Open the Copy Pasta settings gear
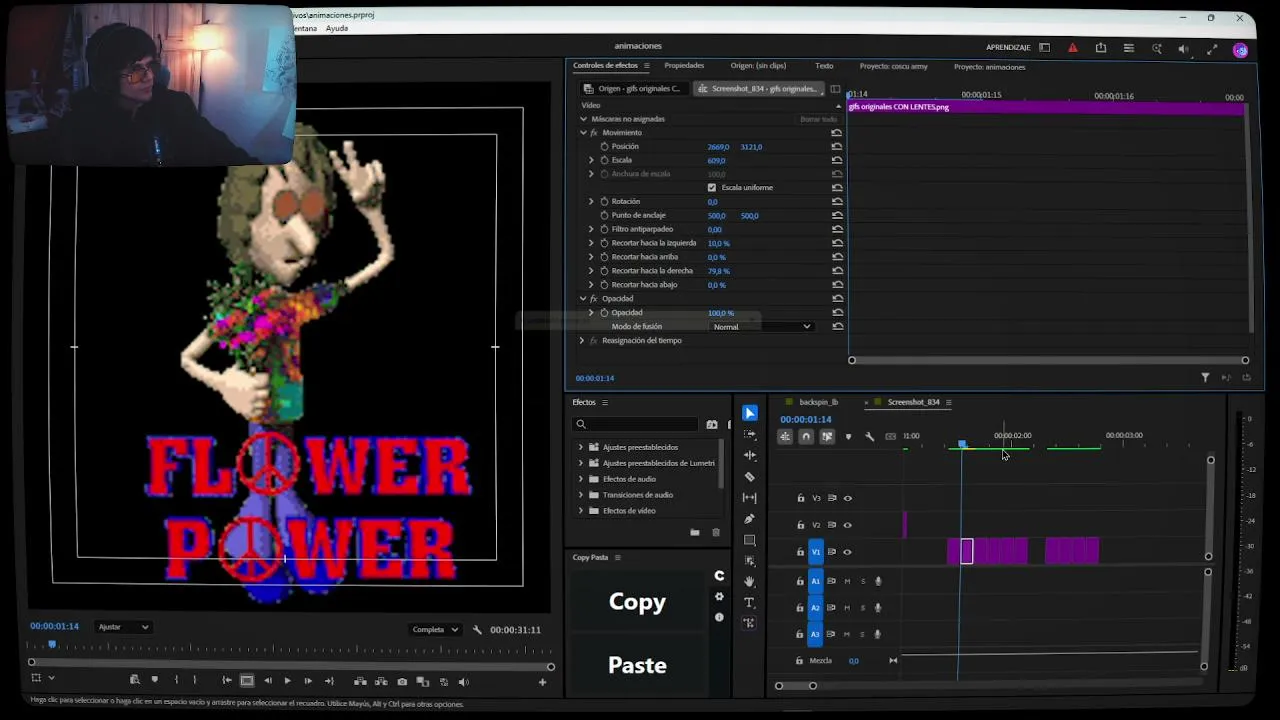The height and width of the screenshot is (720, 1280). point(719,597)
